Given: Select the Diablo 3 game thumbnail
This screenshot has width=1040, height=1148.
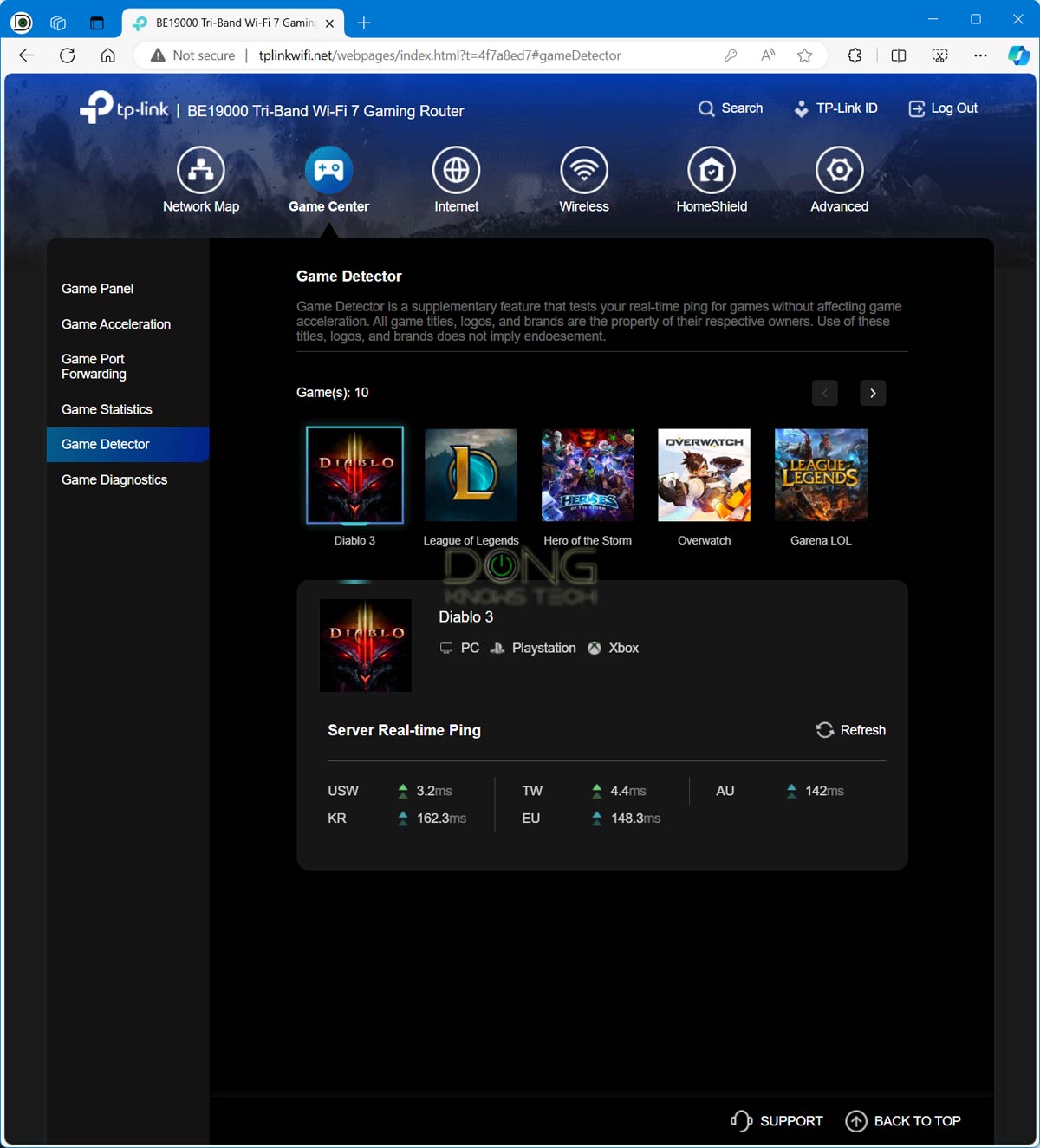Looking at the screenshot, I should coord(354,475).
